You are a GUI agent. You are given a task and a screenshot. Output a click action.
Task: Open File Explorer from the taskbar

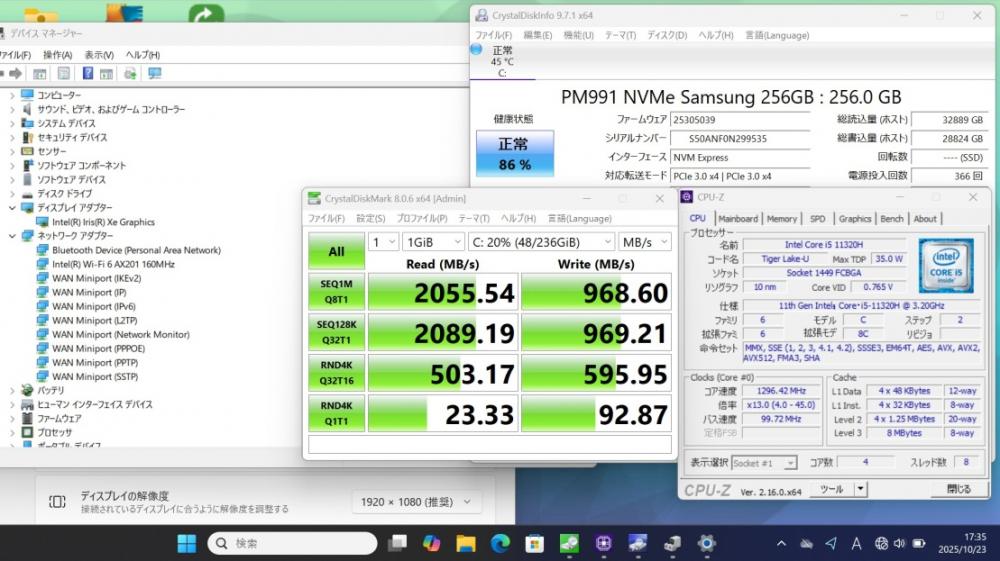(466, 543)
